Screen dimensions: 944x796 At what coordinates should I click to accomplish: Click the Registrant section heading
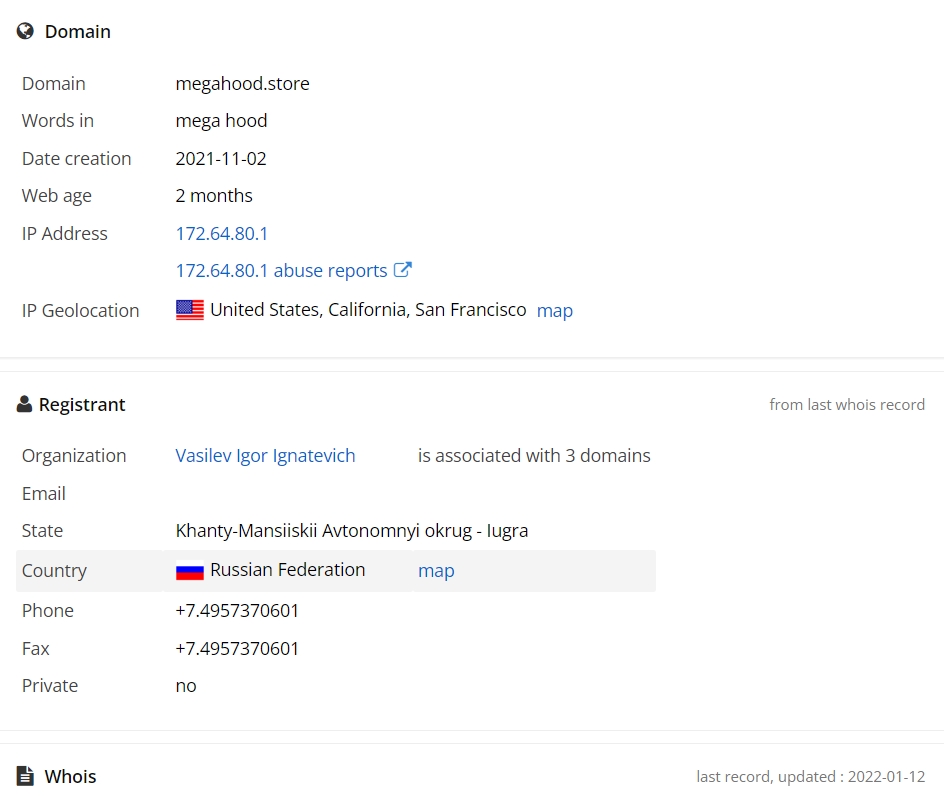tap(82, 405)
